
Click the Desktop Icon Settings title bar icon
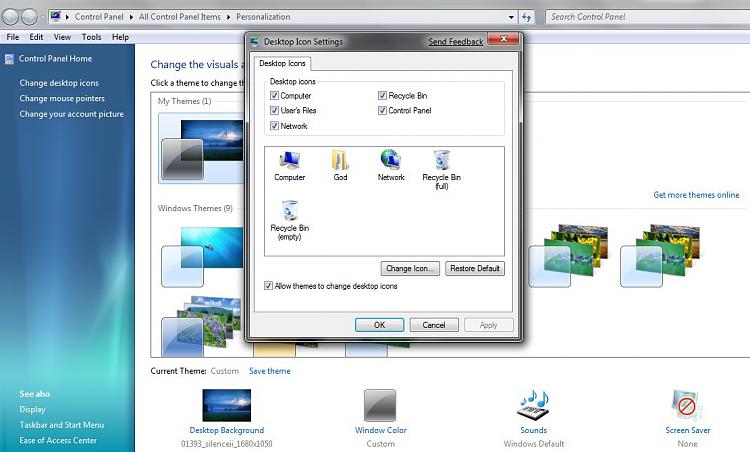click(x=254, y=42)
